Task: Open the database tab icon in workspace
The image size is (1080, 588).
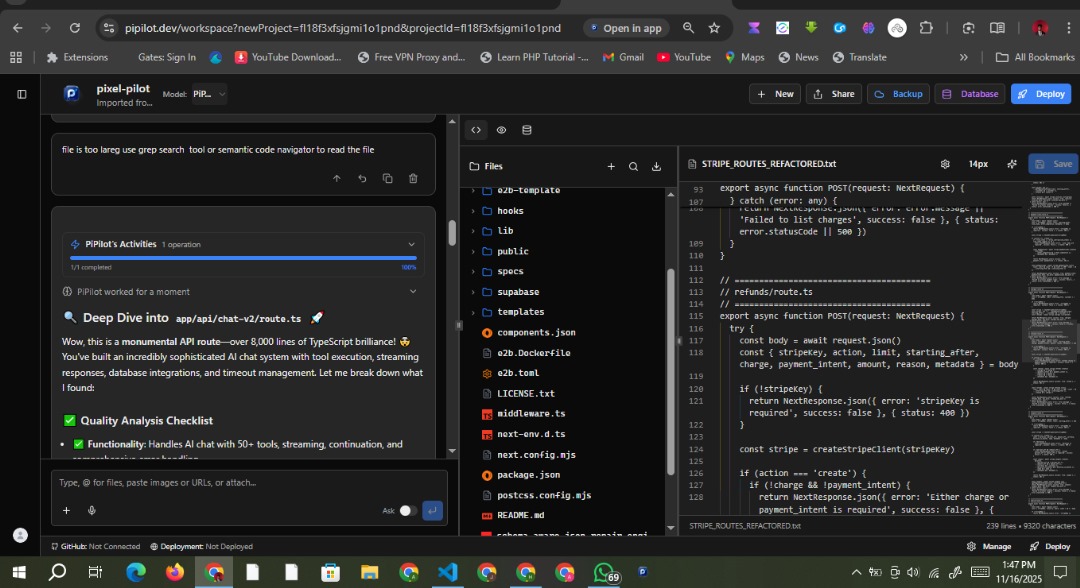Action: pos(527,130)
